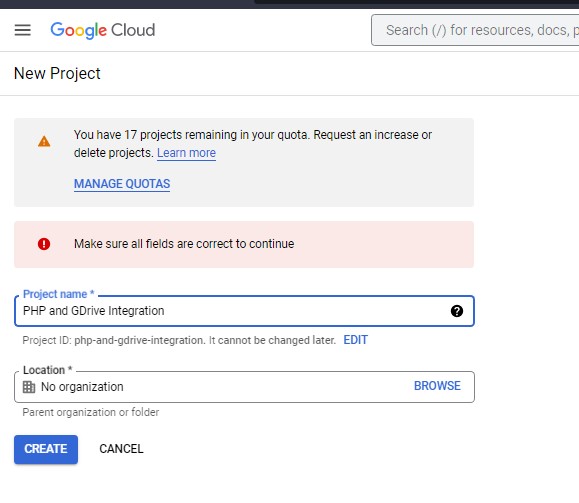Click into the Project name field
This screenshot has width=579, height=503.
tap(244, 311)
